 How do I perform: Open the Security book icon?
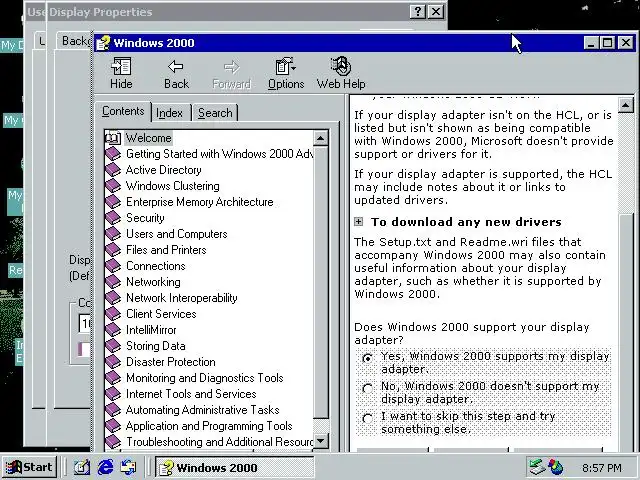coord(113,218)
